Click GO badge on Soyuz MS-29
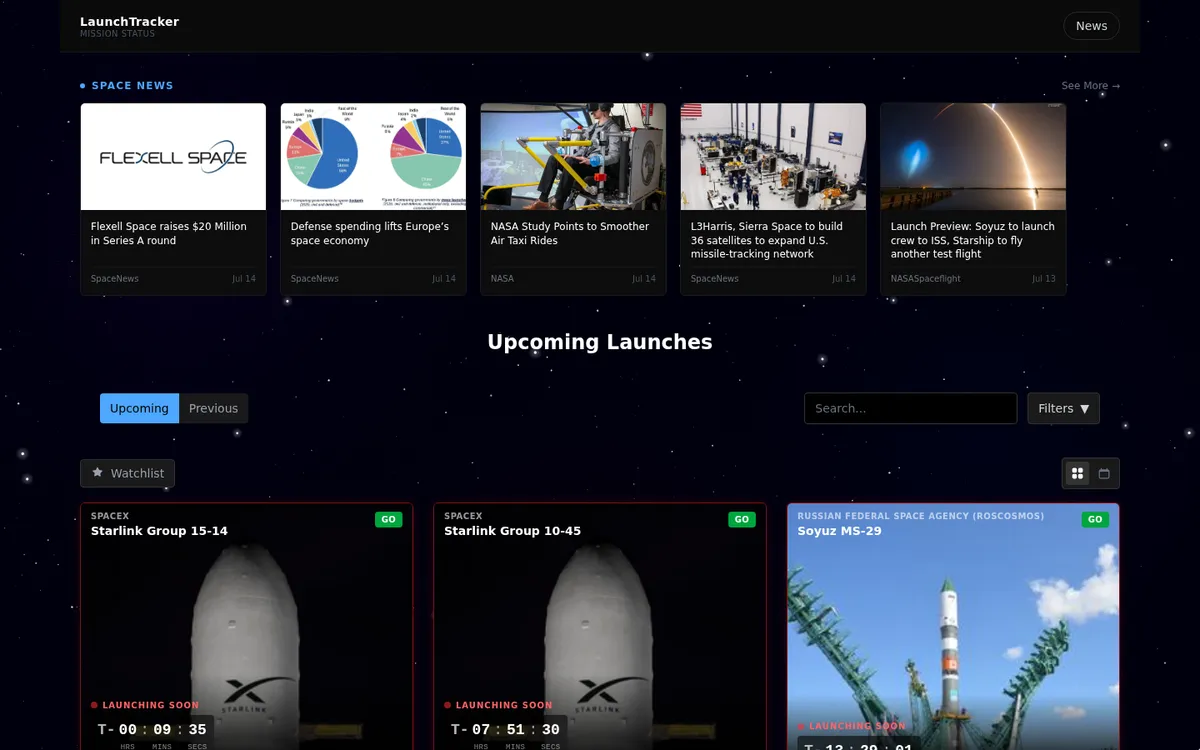The image size is (1200, 750). pos(1095,519)
